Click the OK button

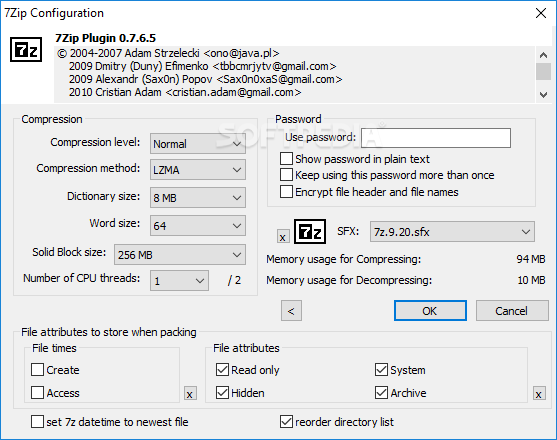click(430, 311)
